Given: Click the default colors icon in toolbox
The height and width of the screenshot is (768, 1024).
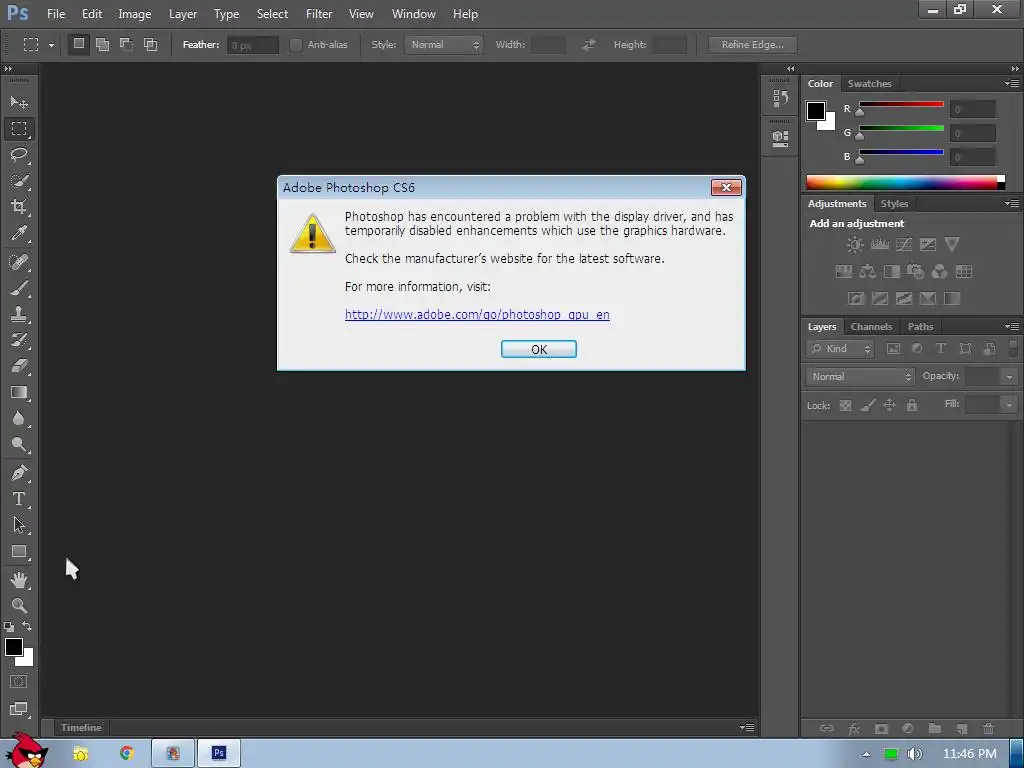Looking at the screenshot, I should click(x=8, y=626).
